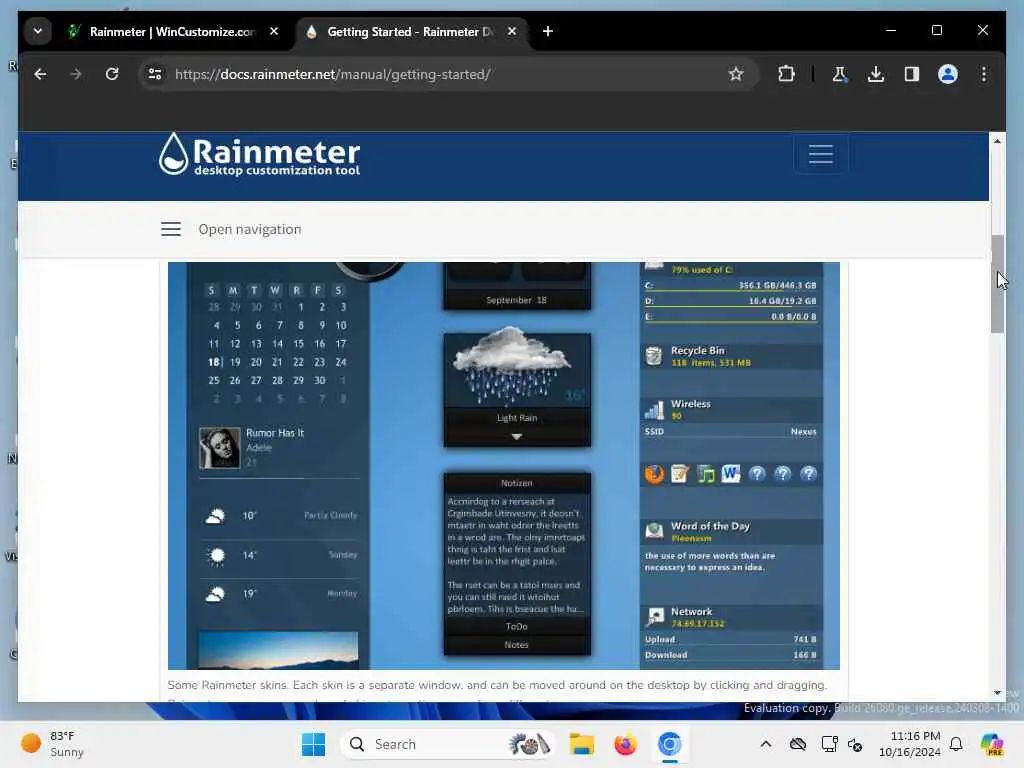1024x768 pixels.
Task: Open the Windows Start menu
Action: 313,744
